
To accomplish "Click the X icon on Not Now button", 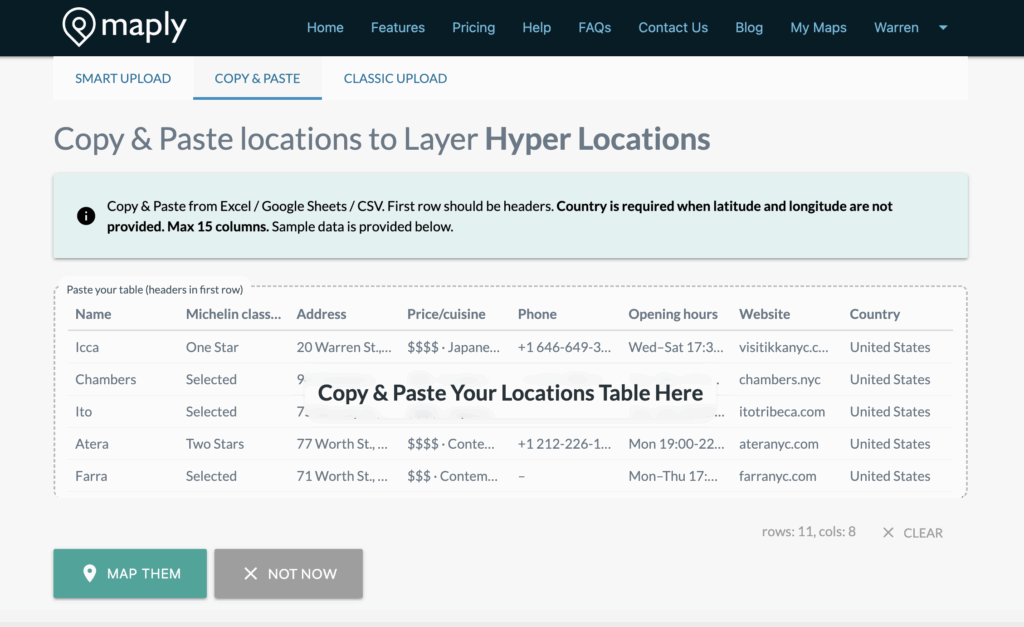I will point(251,574).
